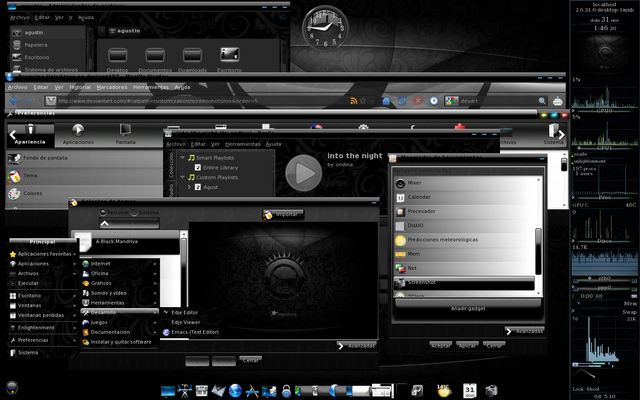Click the Importar button in theme selector
The image size is (640, 400).
tap(283, 214)
